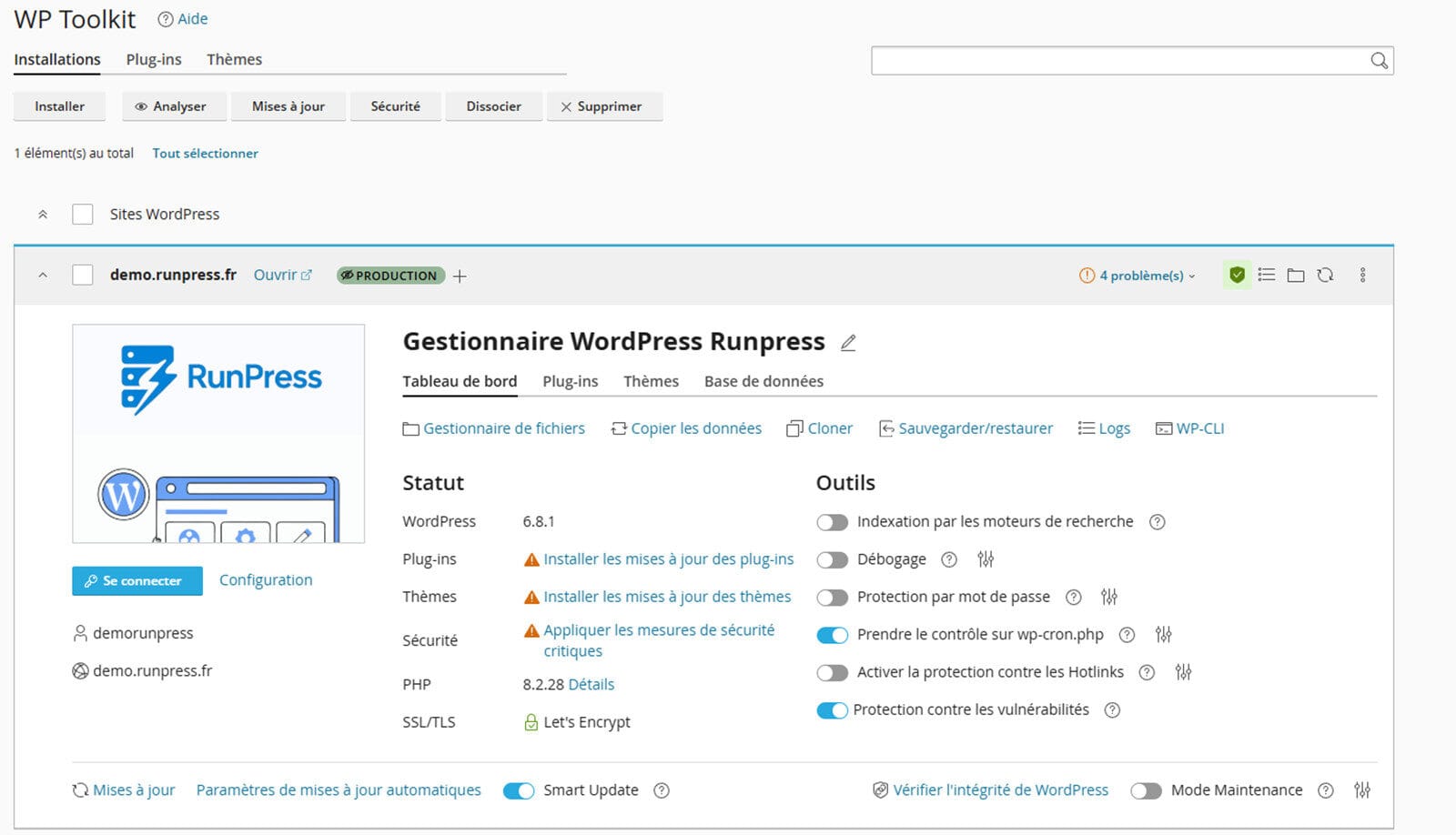1456x835 pixels.
Task: Check the demo.runpress.fr checkbox
Action: tap(83, 275)
